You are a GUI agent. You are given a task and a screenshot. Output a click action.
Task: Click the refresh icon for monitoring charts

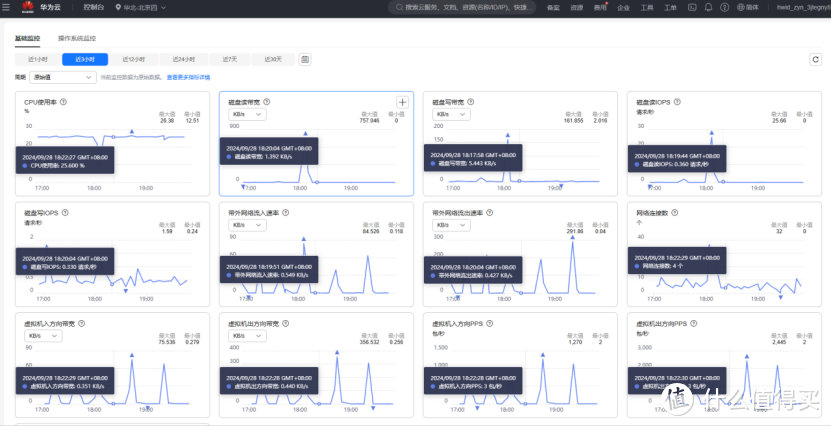point(815,59)
